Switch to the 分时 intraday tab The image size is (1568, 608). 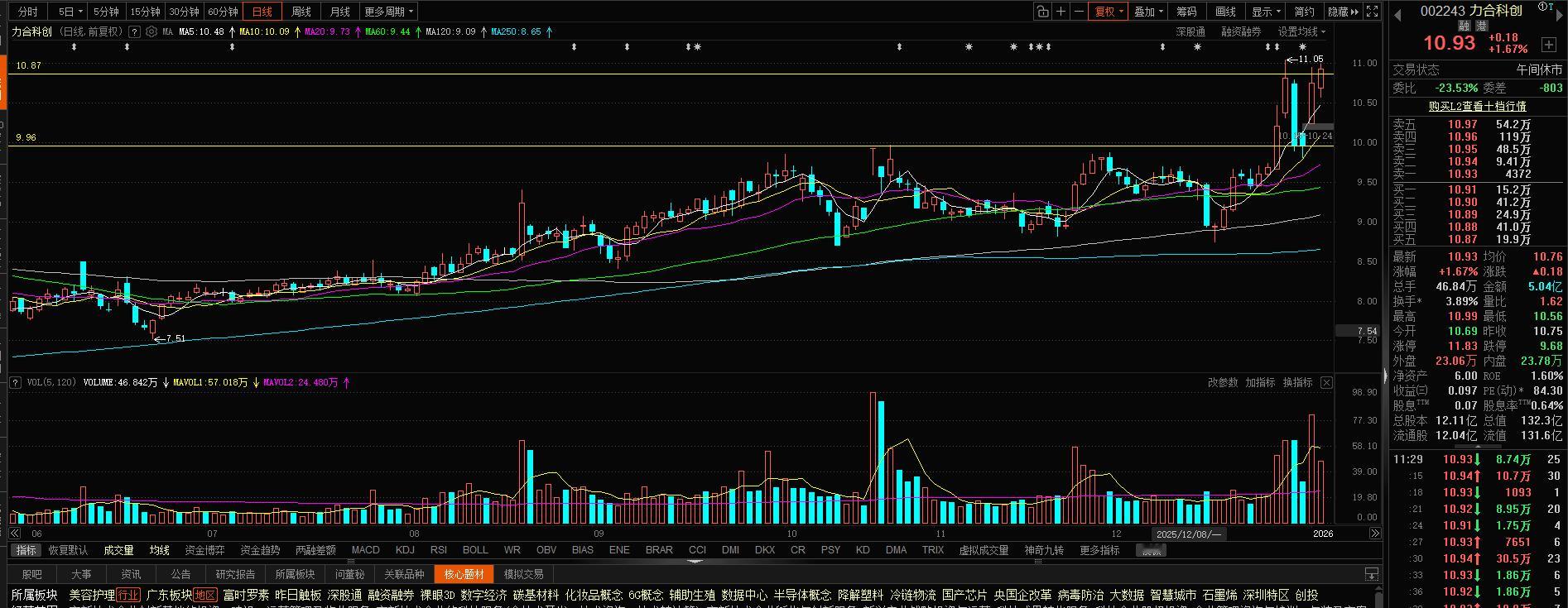click(27, 12)
